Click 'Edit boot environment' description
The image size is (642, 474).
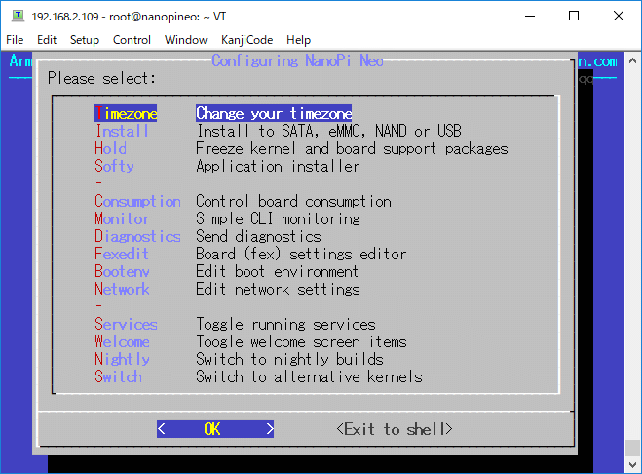coord(278,272)
